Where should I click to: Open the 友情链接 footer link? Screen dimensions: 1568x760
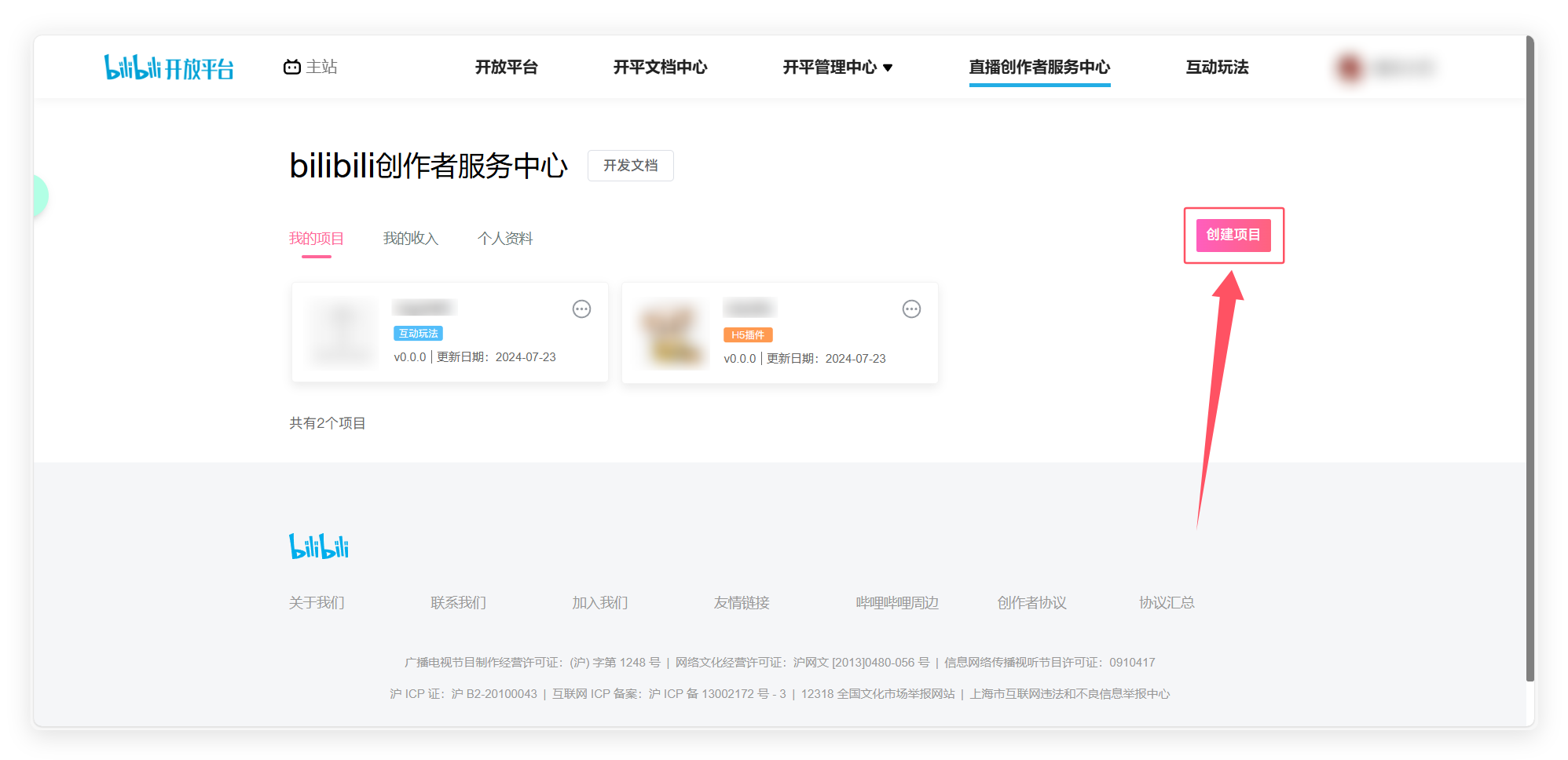pyautogui.click(x=742, y=602)
